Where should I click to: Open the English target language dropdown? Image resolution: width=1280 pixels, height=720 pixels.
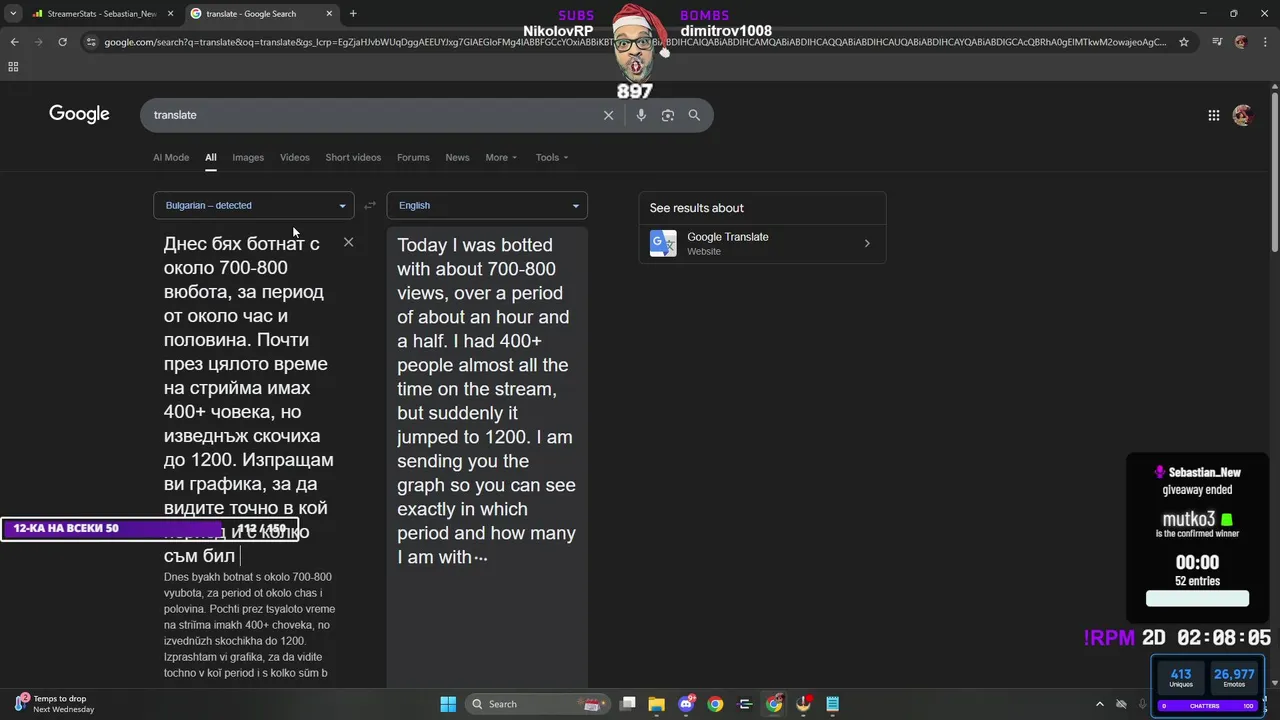[x=487, y=205]
